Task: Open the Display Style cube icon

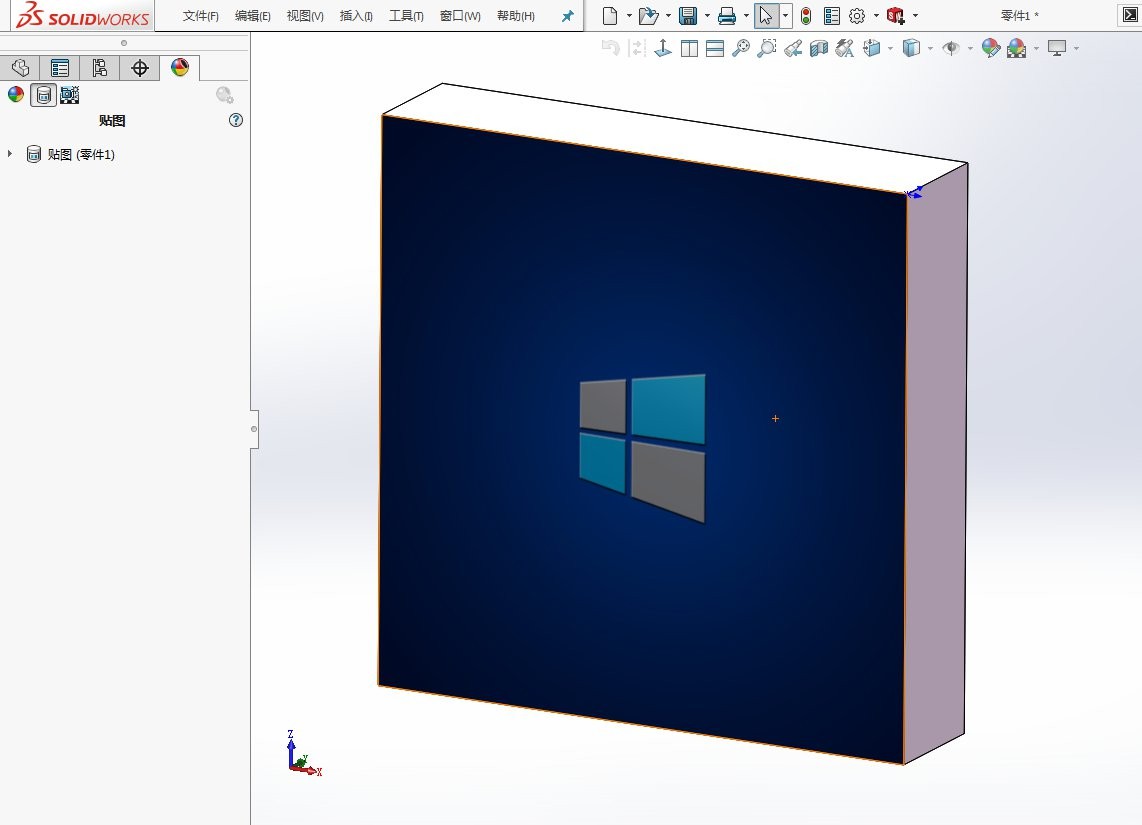Action: pyautogui.click(x=911, y=48)
